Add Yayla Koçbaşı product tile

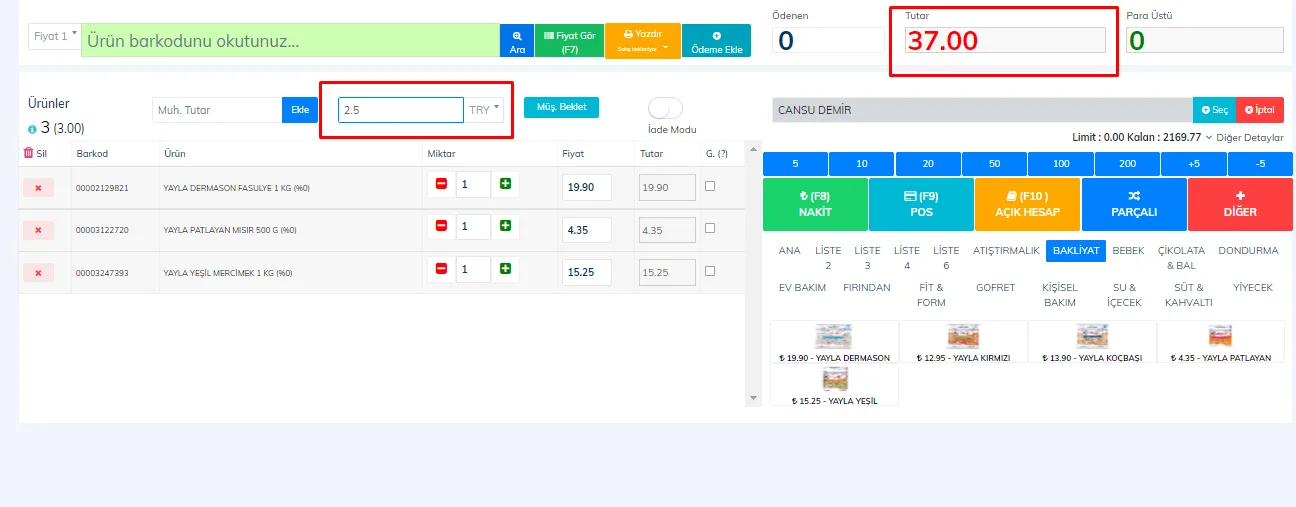(x=1092, y=342)
